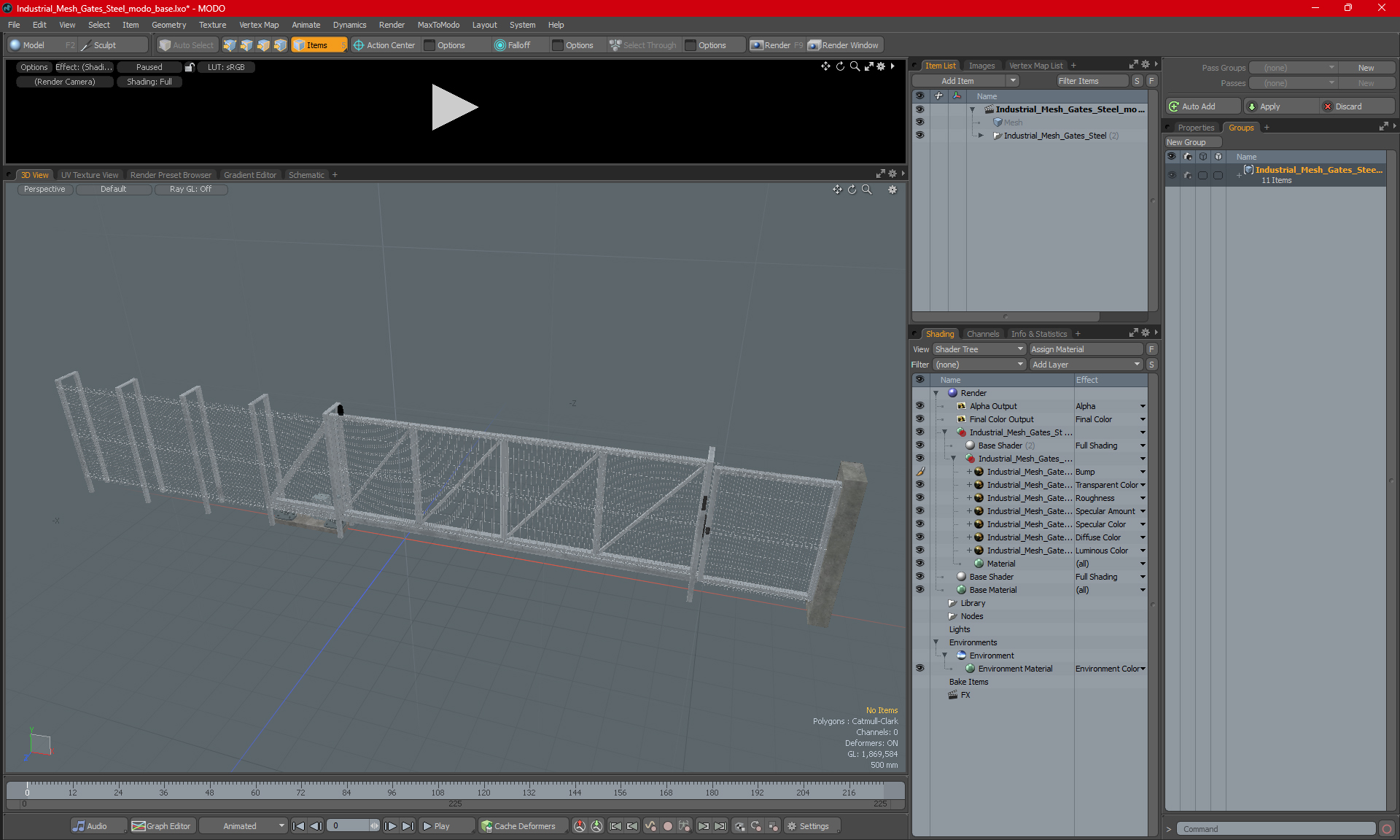This screenshot has height=840, width=1400.
Task: Go to first frame
Action: point(298,826)
